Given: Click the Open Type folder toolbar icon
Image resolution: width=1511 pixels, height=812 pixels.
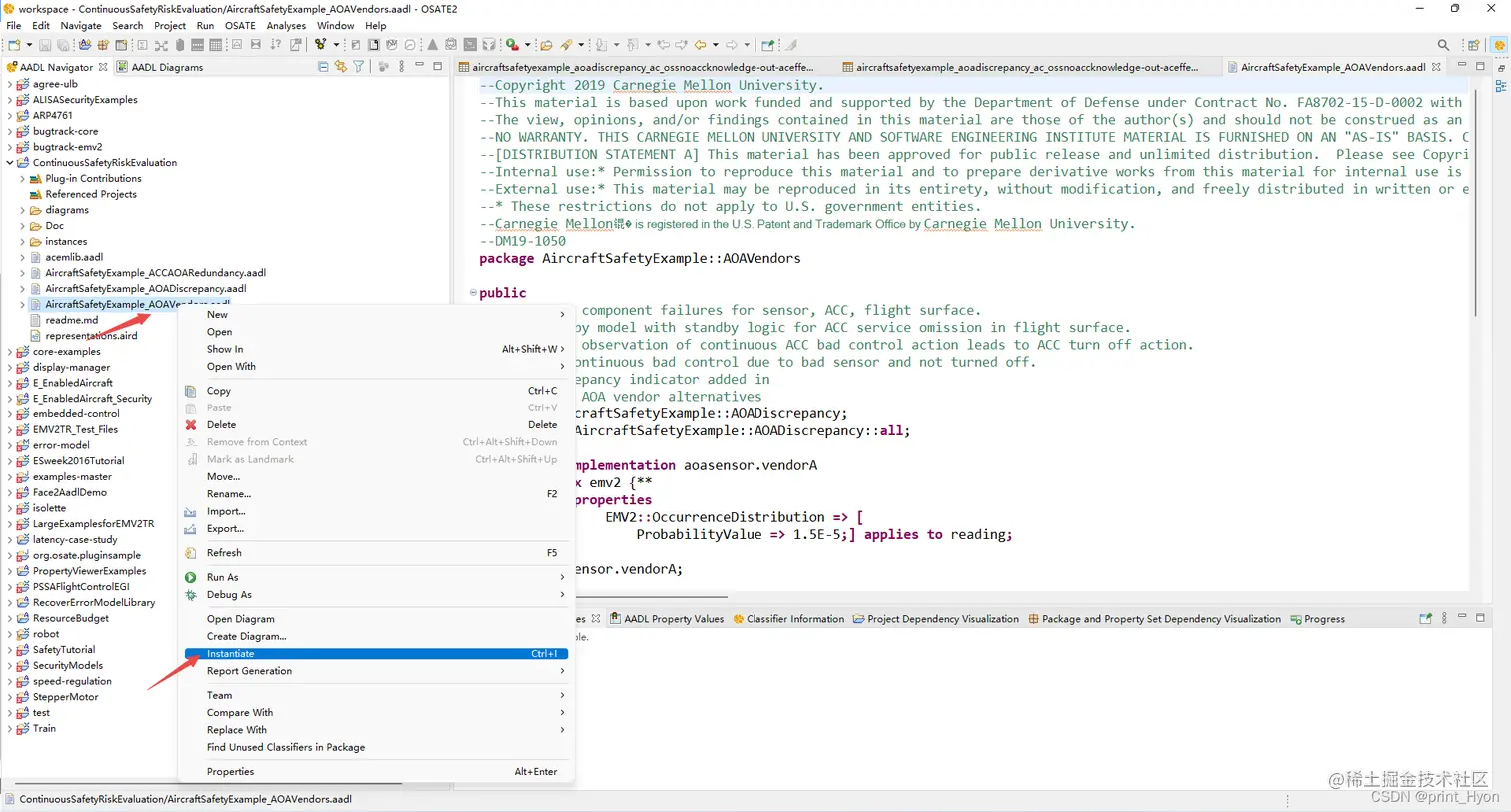Looking at the screenshot, I should 546,45.
